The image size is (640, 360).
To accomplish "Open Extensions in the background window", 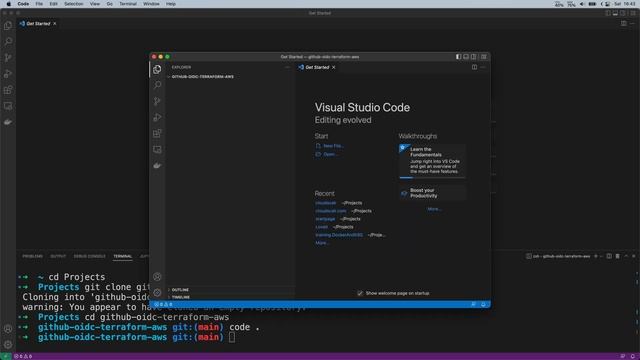I will click(x=8, y=90).
